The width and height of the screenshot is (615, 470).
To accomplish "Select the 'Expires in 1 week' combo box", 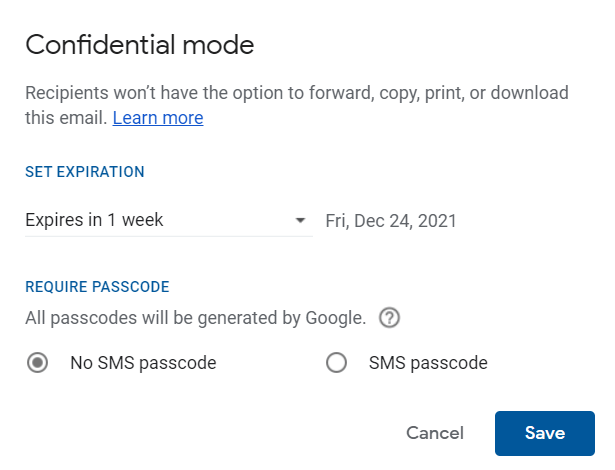I will click(169, 220).
